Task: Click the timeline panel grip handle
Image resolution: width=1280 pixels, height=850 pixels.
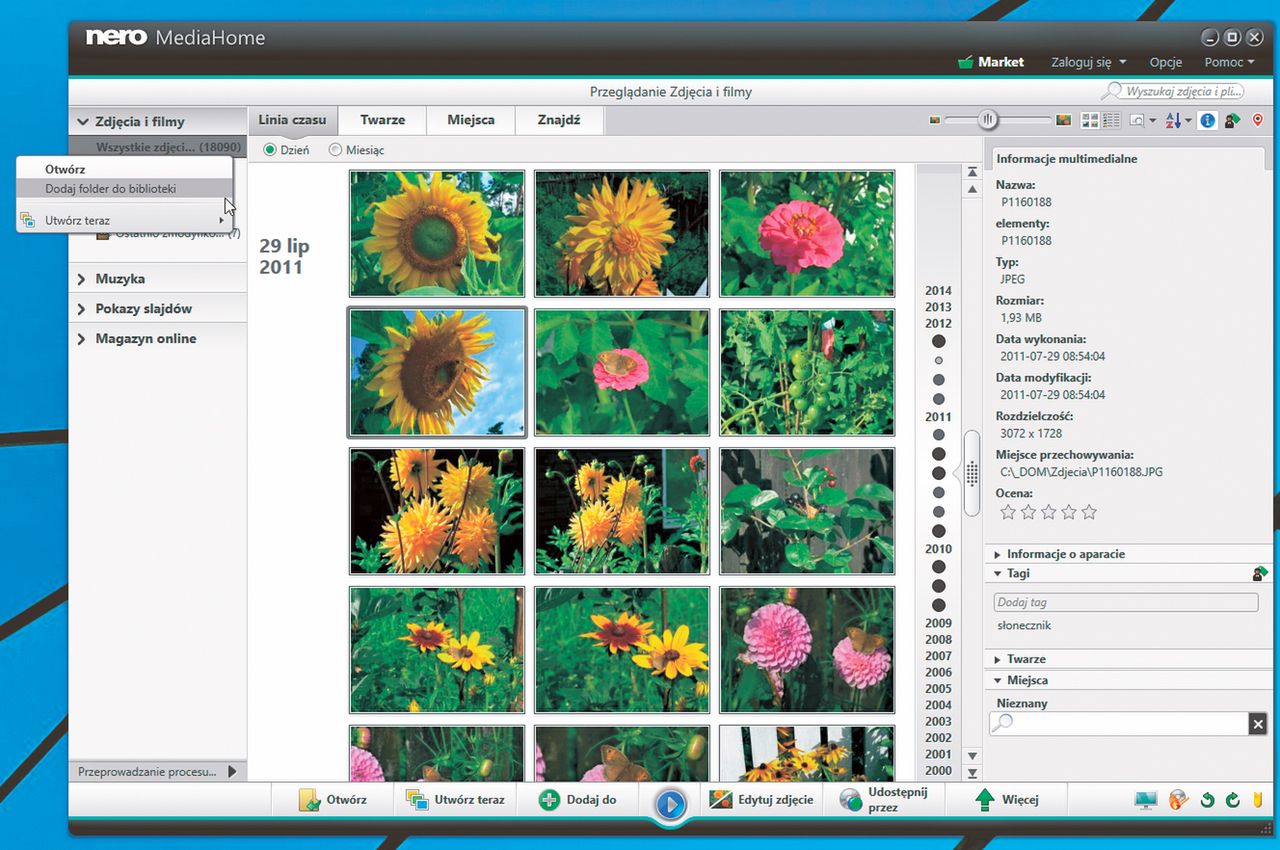Action: tap(972, 474)
